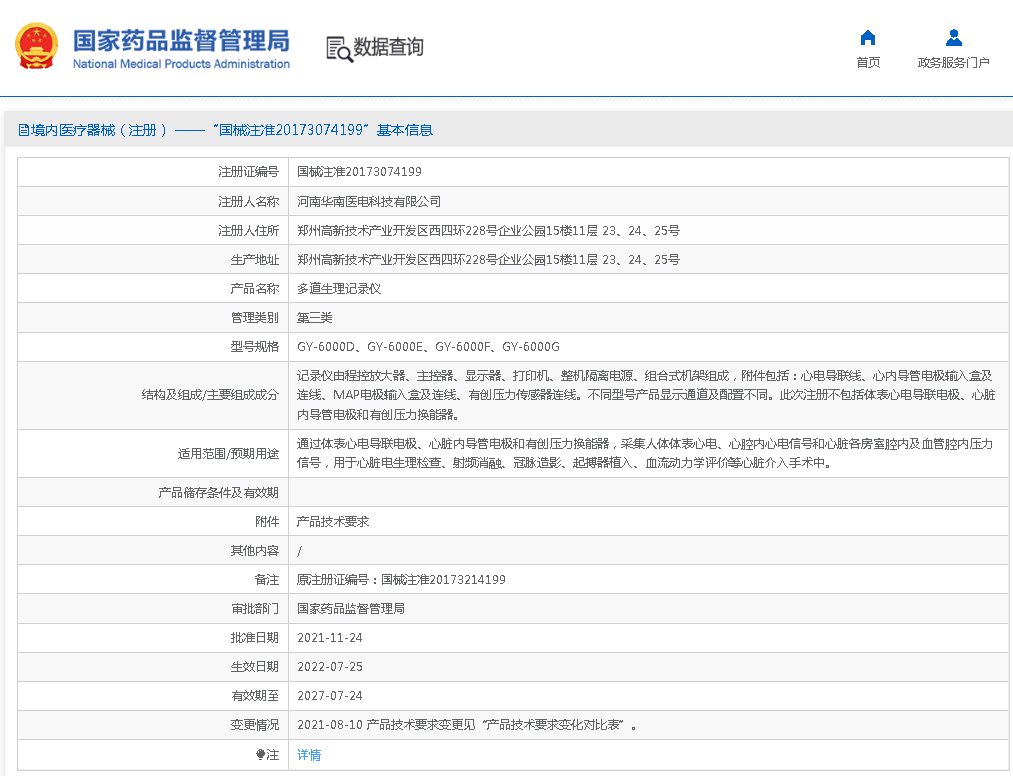Click the lightbulb icon beside 注
Viewport: 1013px width, 776px height.
coord(261,755)
